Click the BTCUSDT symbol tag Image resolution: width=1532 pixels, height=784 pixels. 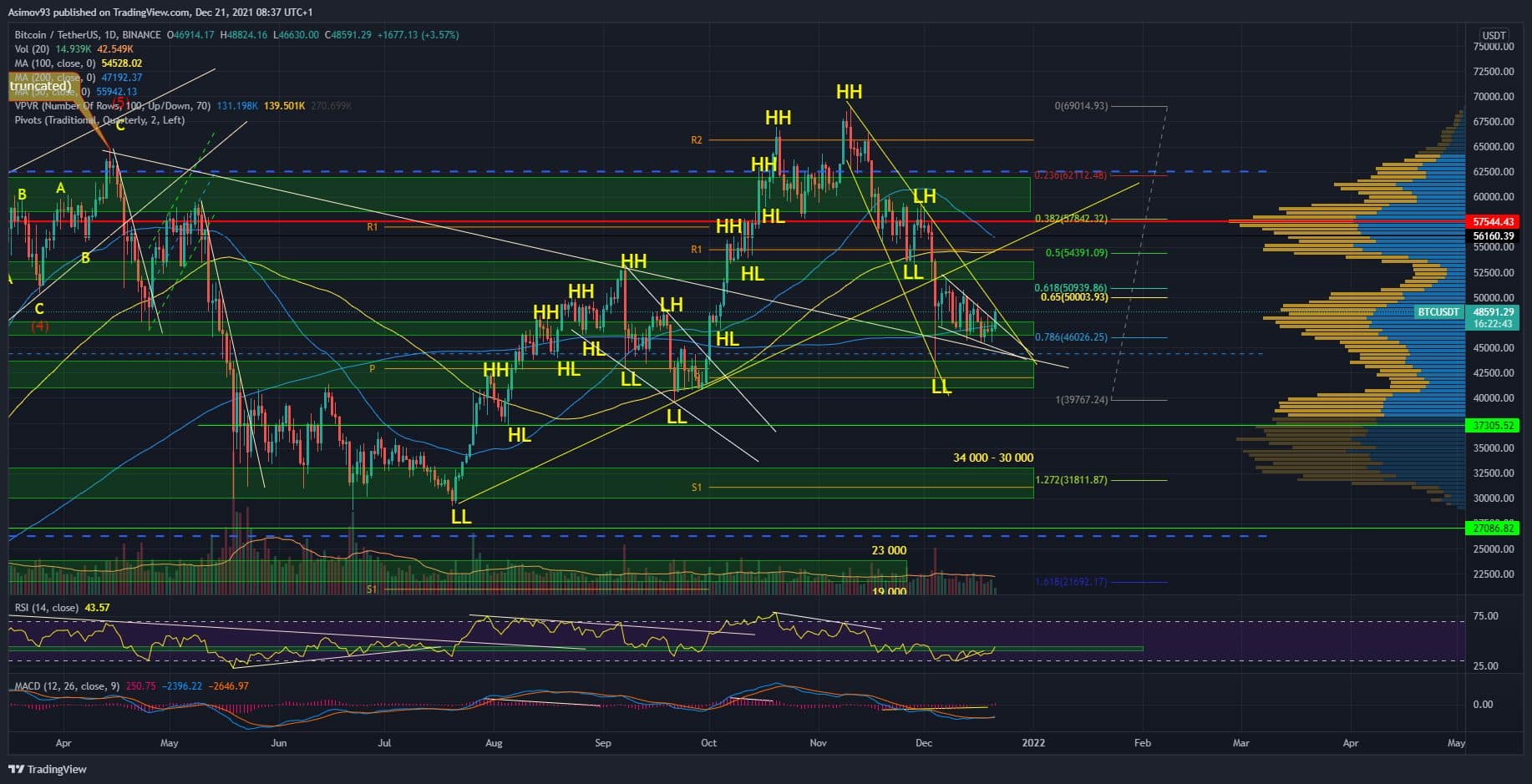[x=1438, y=312]
